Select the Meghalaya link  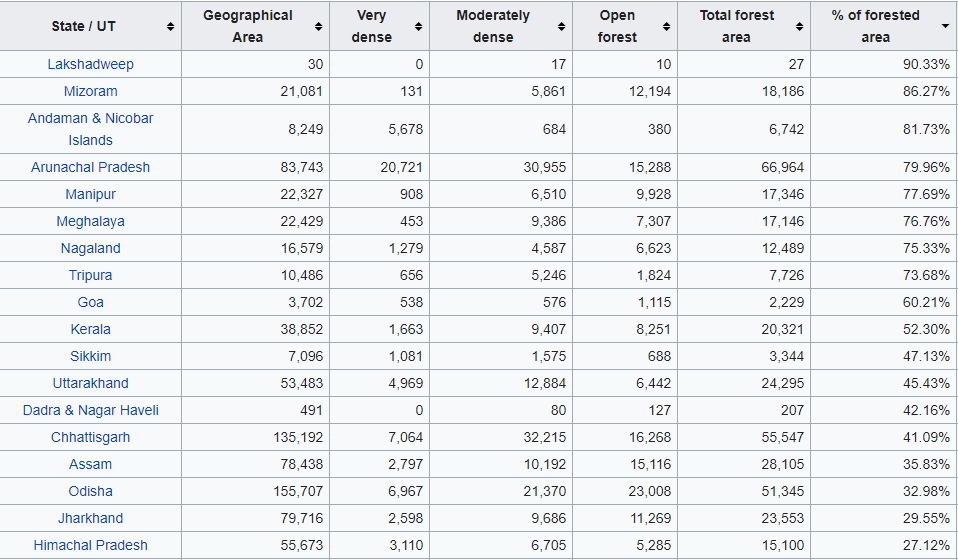(90, 221)
